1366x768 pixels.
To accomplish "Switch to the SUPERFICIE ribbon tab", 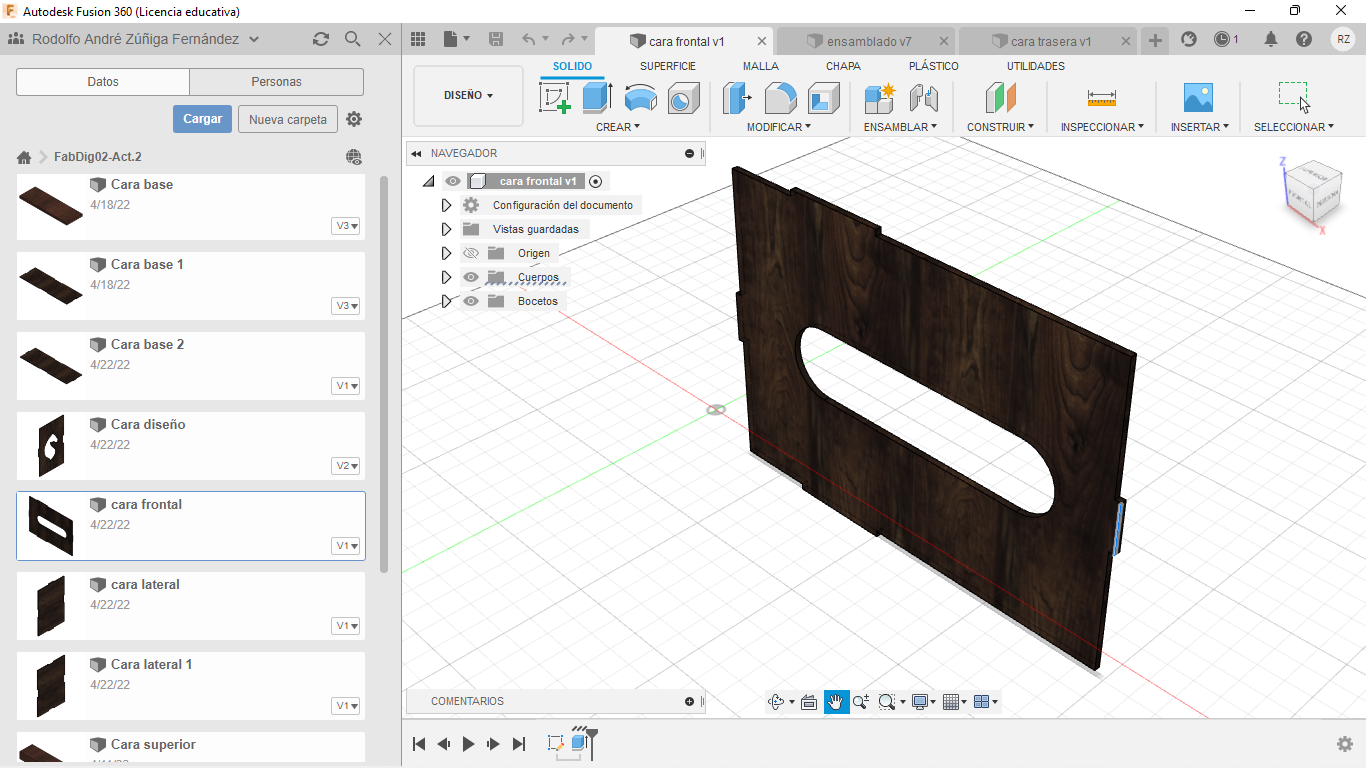I will 667,66.
